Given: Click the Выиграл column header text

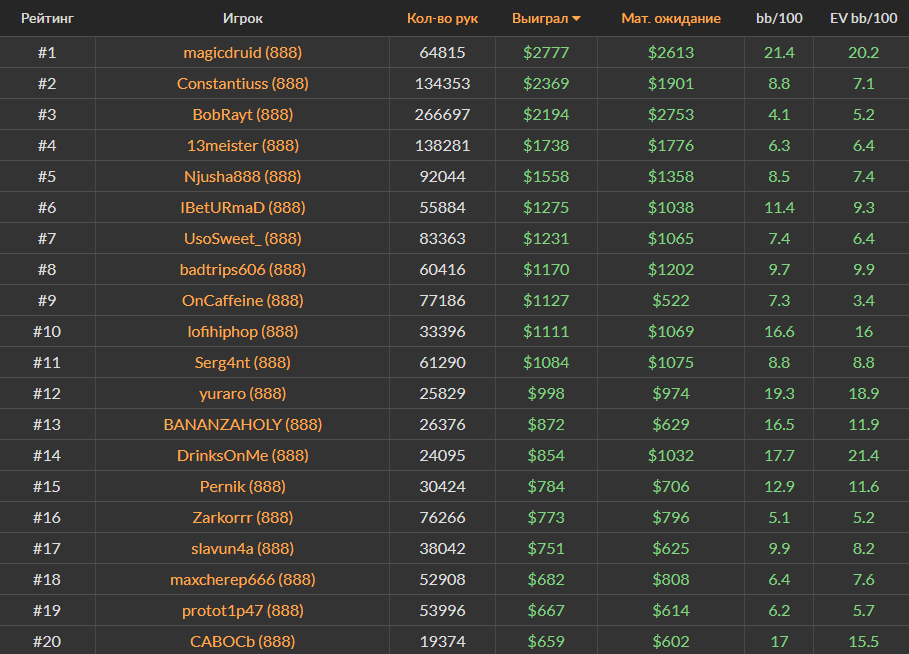Looking at the screenshot, I should coord(539,18).
